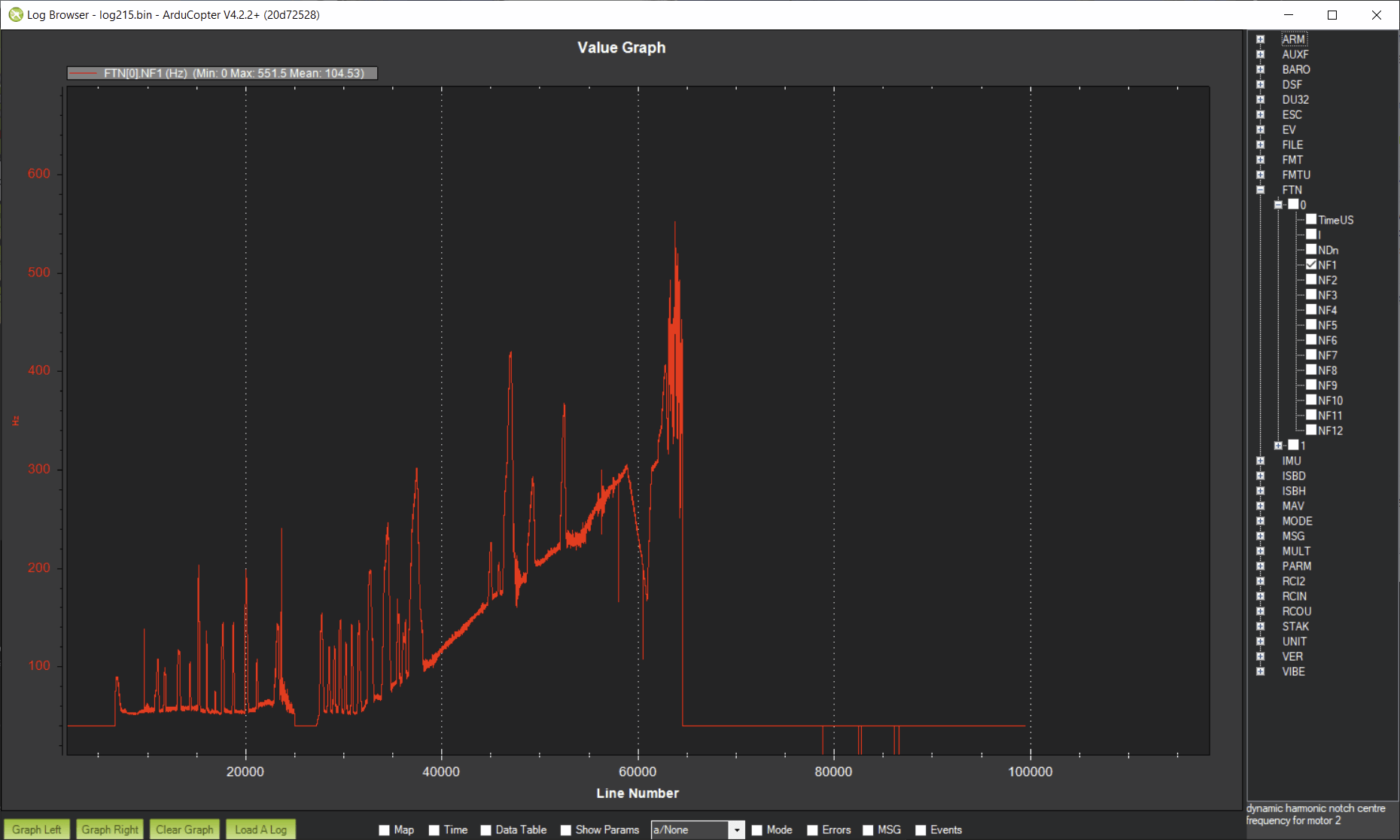Enable the Show Params checkbox
1400x840 pixels.
565,829
